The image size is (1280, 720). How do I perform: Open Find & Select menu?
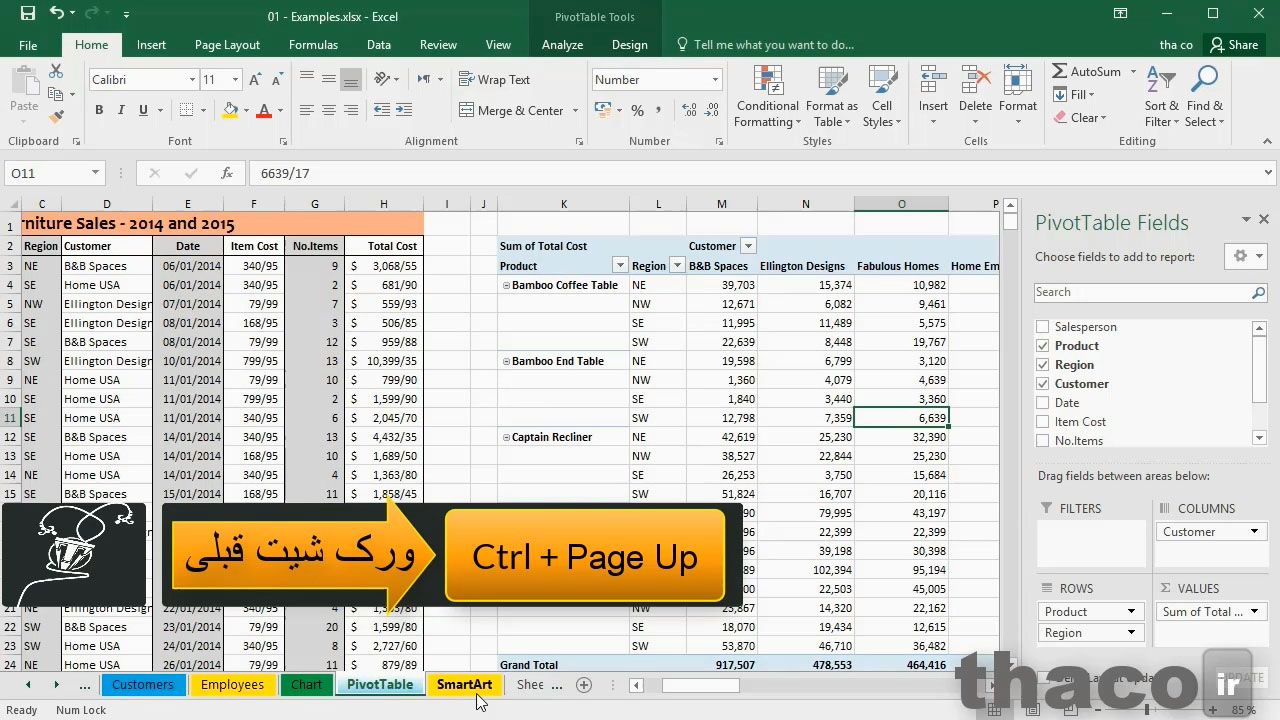(x=1204, y=97)
